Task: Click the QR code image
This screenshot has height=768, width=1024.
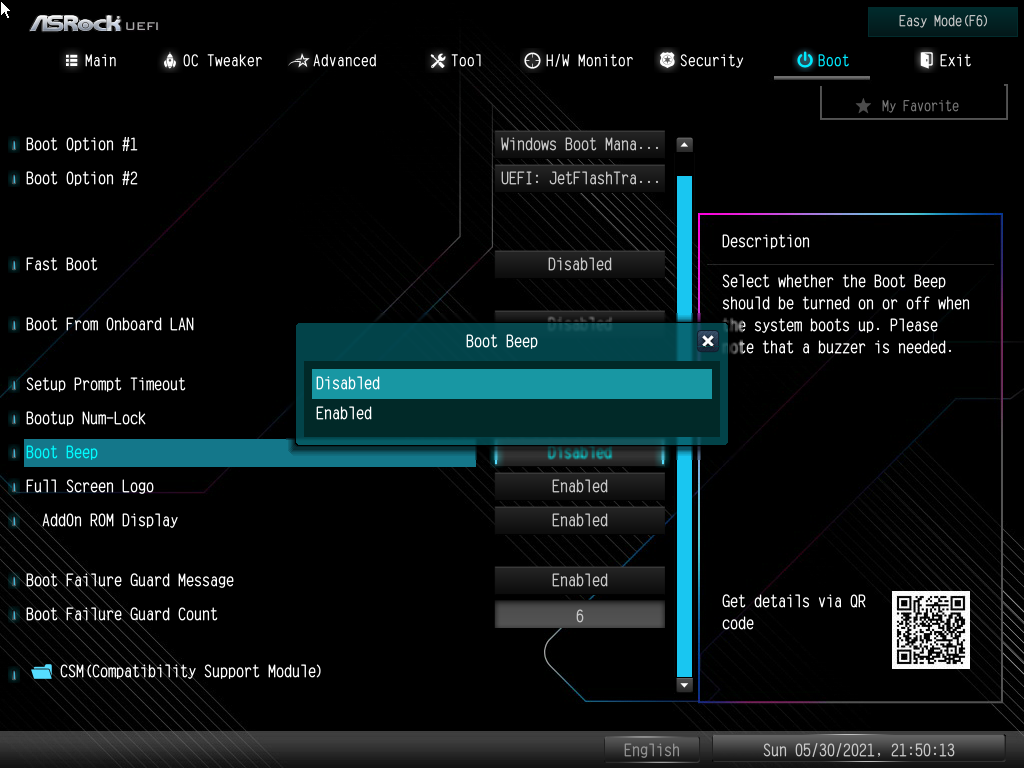Action: click(931, 630)
